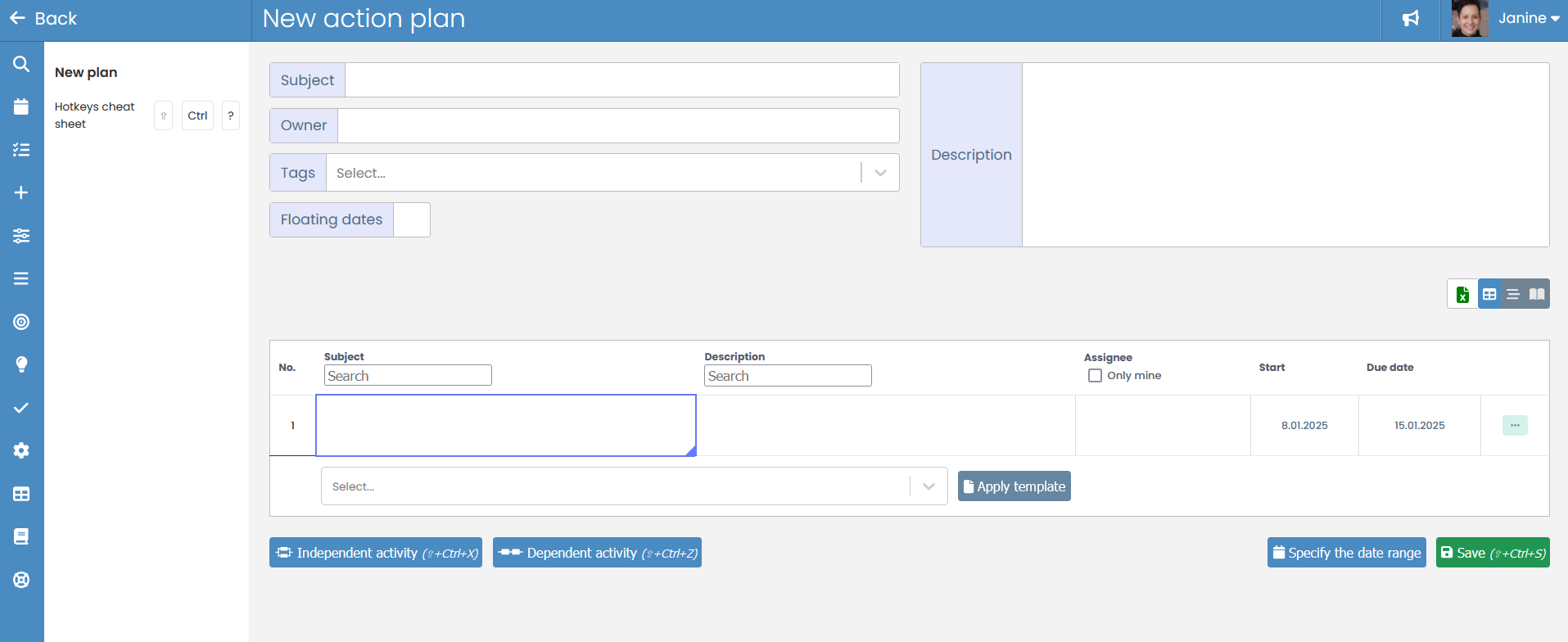The width and height of the screenshot is (1568, 642).
Task: Go Back to the previous page
Action: (43, 19)
